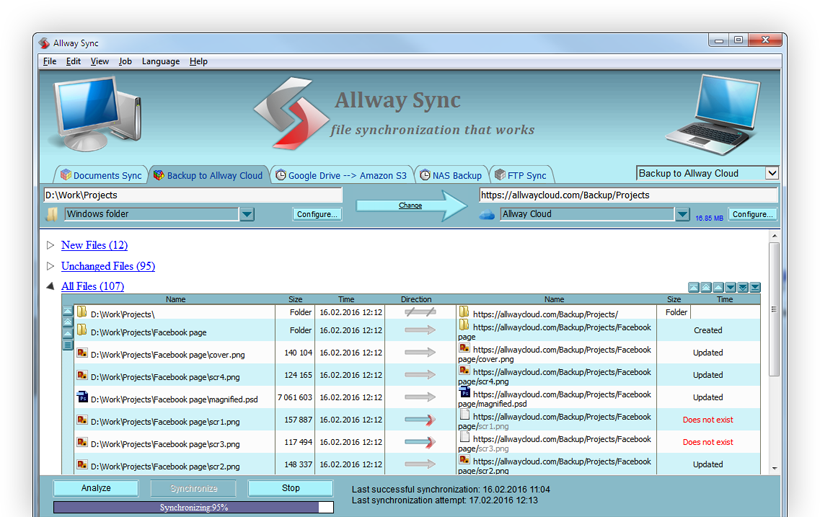Click the 7 061 603 size cell
This screenshot has width=820, height=517.
coord(295,397)
